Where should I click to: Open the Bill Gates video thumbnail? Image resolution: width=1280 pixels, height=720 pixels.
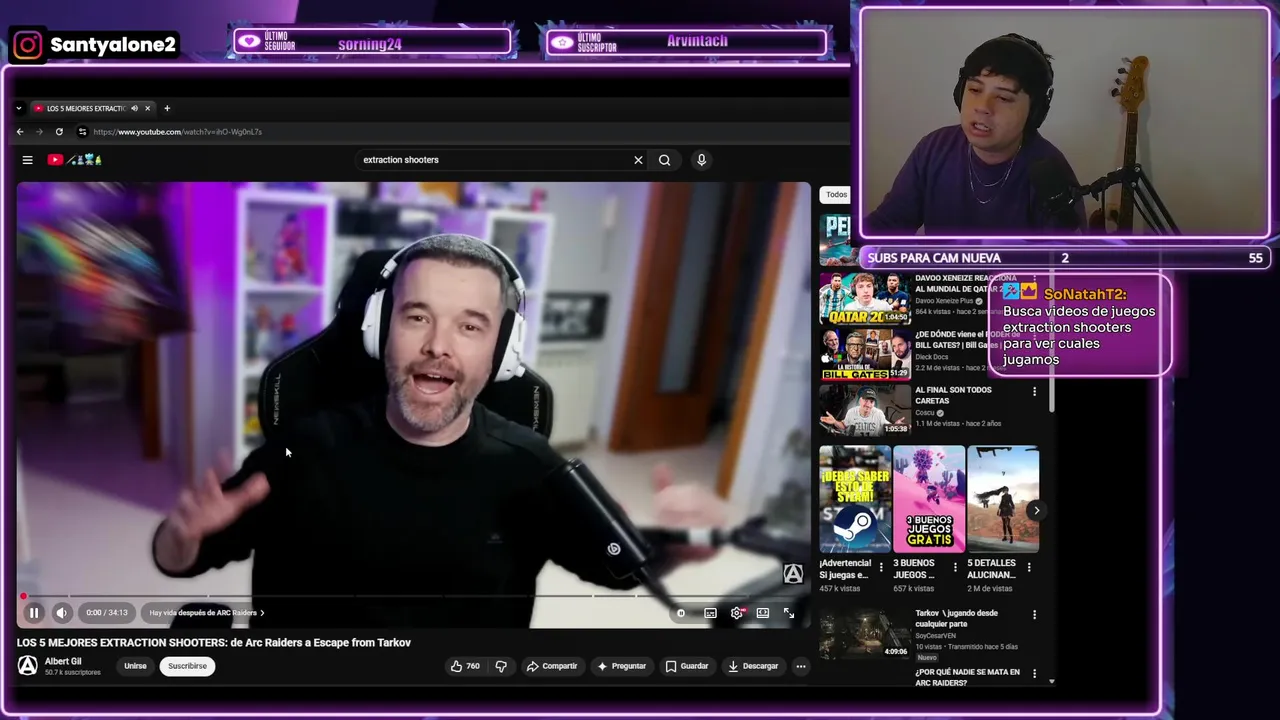[x=865, y=355]
